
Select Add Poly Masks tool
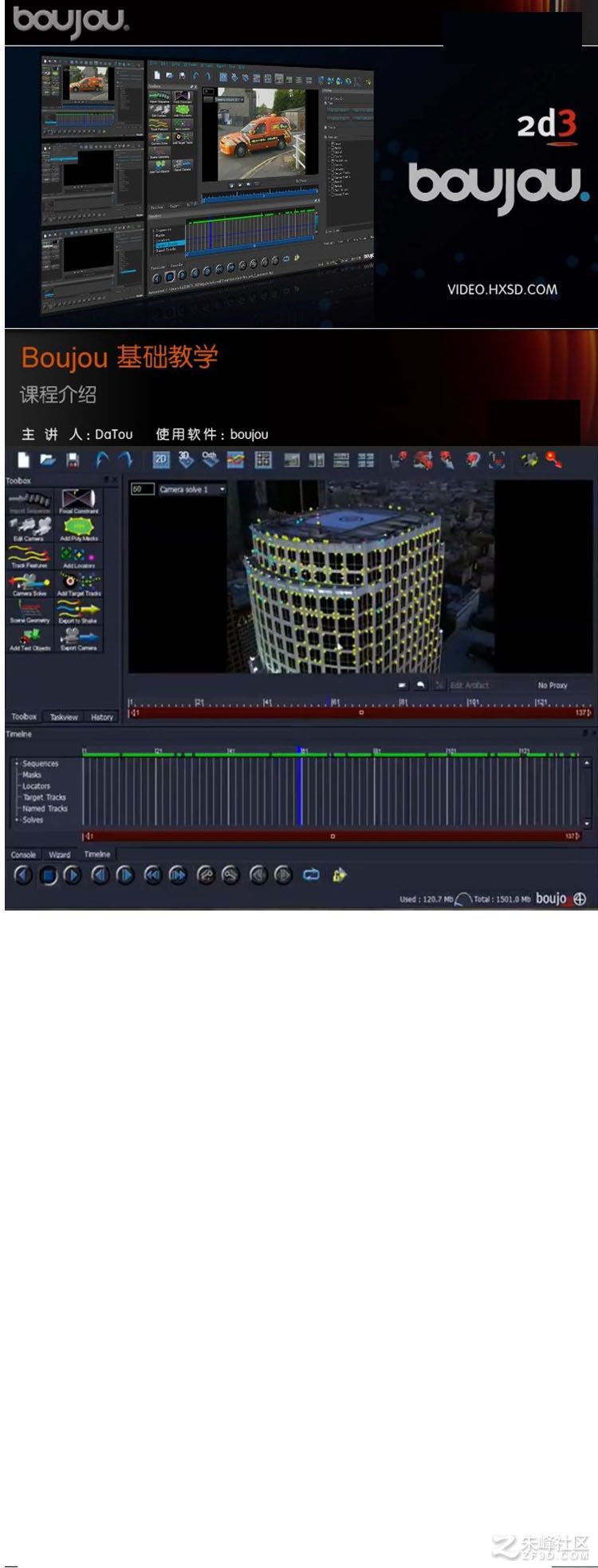click(x=78, y=530)
